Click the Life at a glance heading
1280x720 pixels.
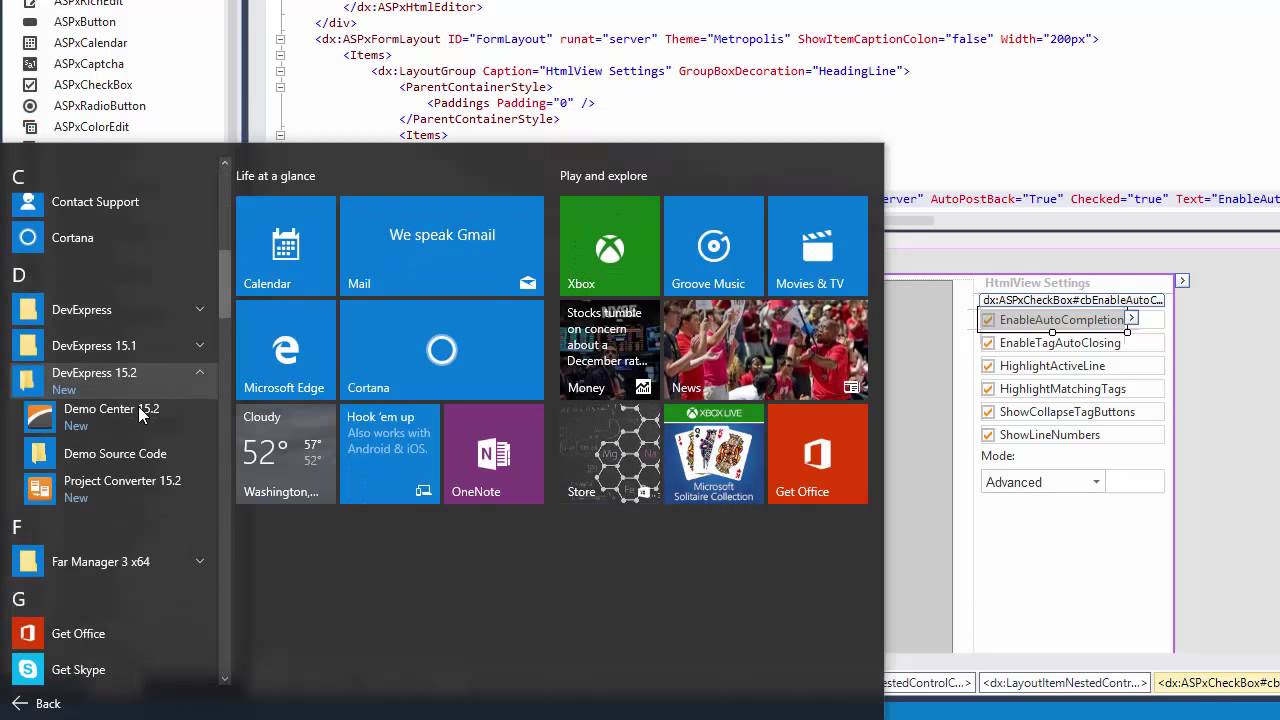[276, 176]
